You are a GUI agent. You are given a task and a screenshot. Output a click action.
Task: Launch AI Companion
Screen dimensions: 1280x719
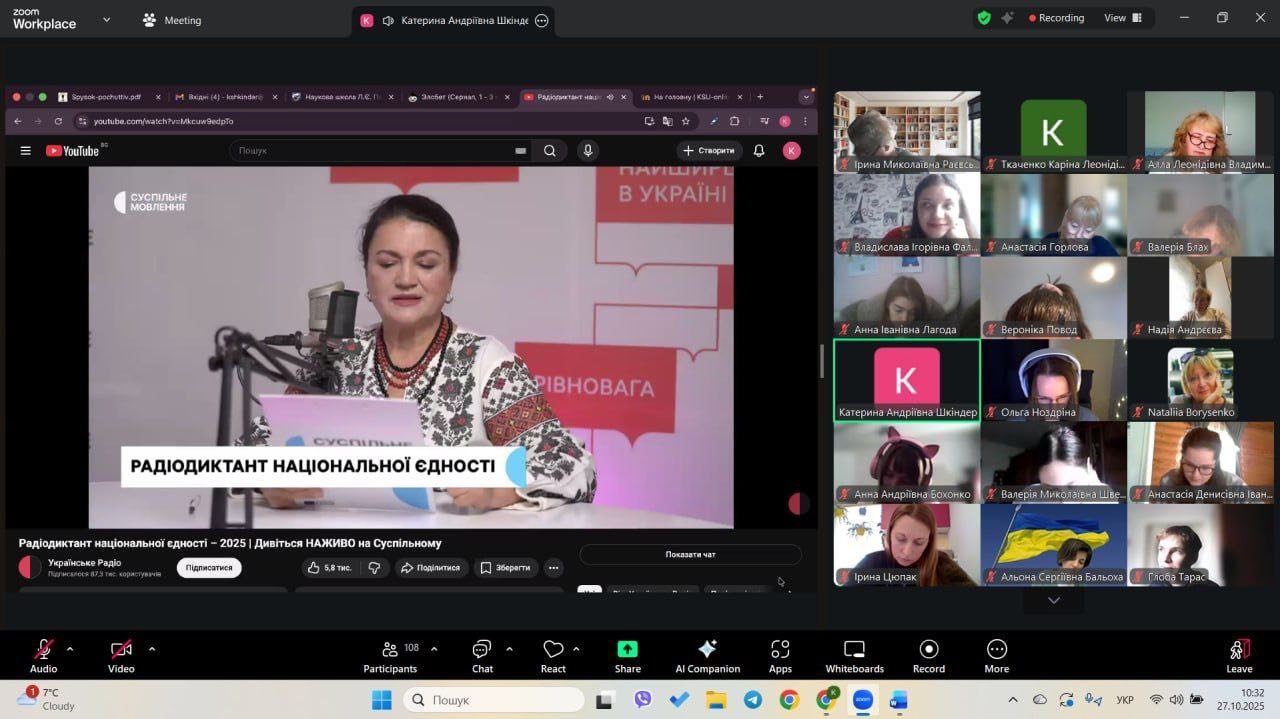point(707,656)
